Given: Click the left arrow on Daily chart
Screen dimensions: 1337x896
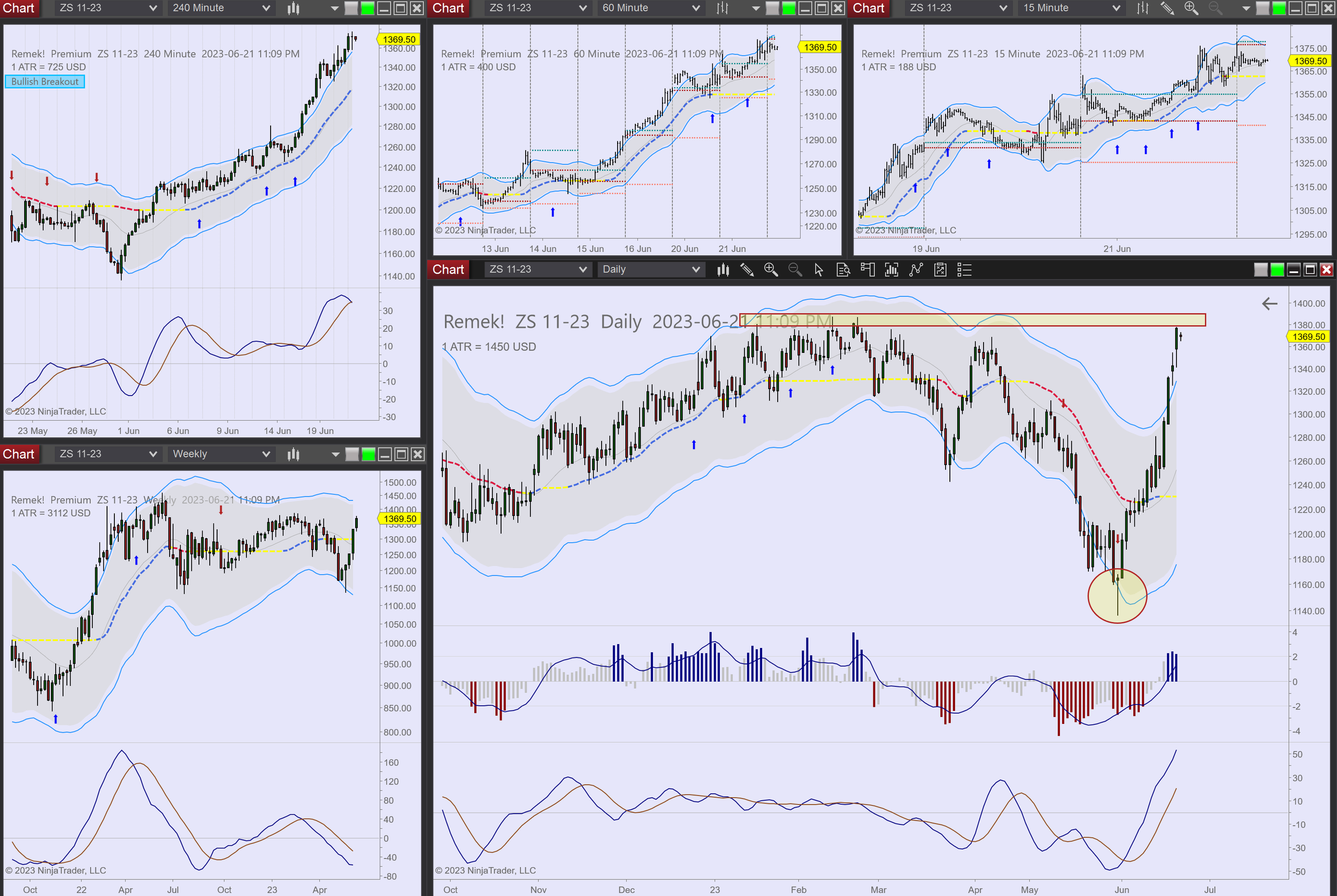Looking at the screenshot, I should (x=1269, y=304).
